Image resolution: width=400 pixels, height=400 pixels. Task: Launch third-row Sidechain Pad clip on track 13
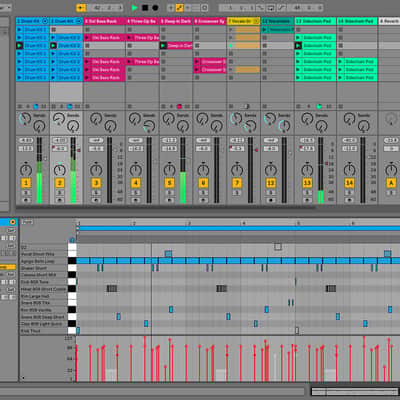pos(298,46)
